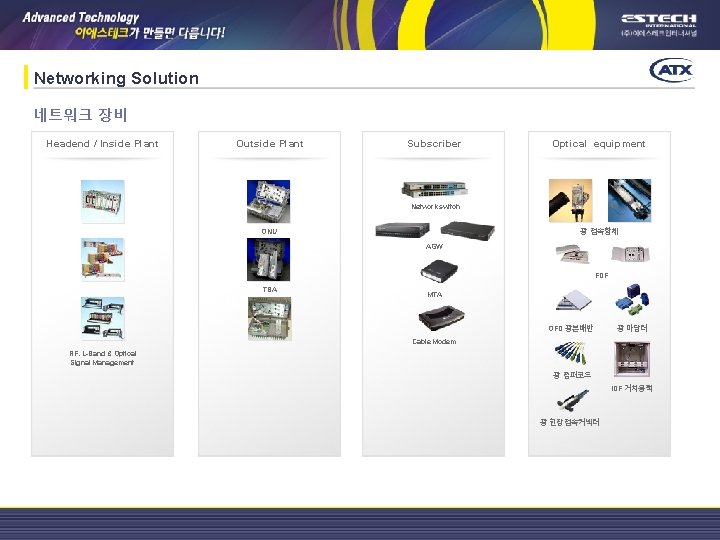720x540 pixels.
Task: Click the "TBA" label
Action: point(270,290)
